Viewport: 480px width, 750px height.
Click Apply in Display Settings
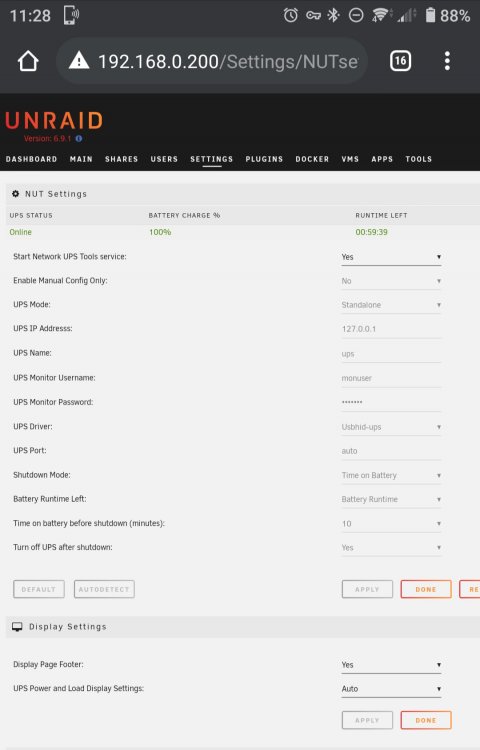point(367,720)
